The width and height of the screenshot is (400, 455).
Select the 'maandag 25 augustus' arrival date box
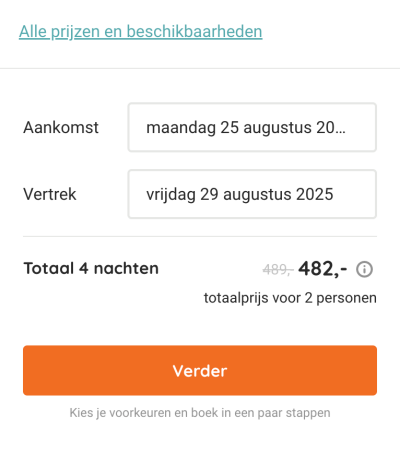point(252,127)
